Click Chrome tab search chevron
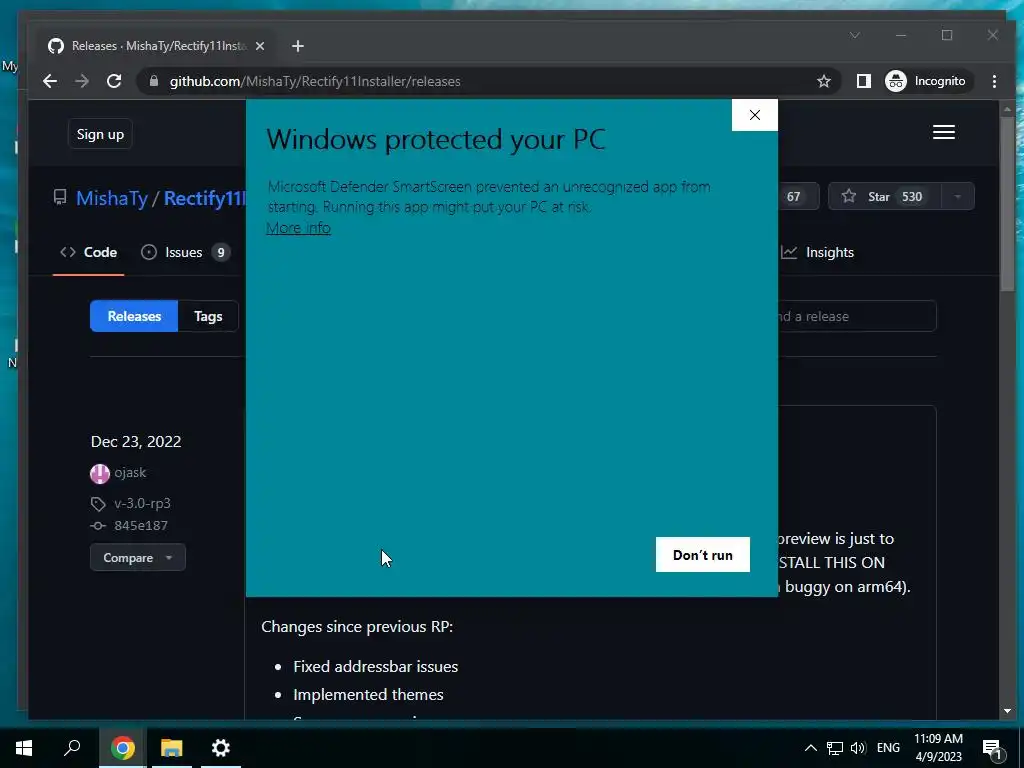Screen dimensions: 1024x768 point(855,35)
